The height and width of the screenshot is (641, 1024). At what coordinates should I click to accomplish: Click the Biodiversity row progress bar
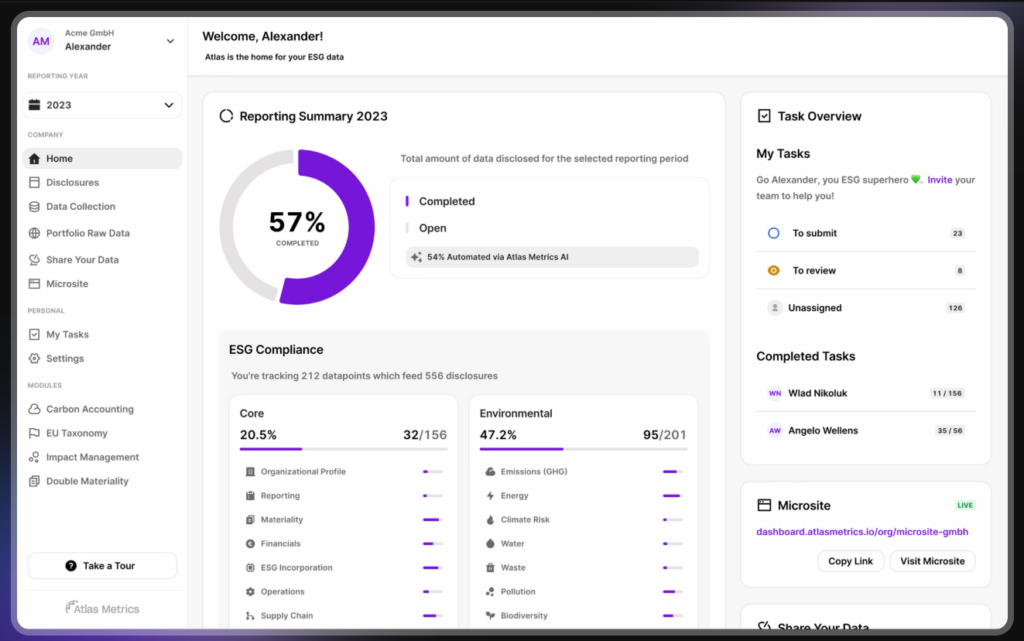pos(673,616)
